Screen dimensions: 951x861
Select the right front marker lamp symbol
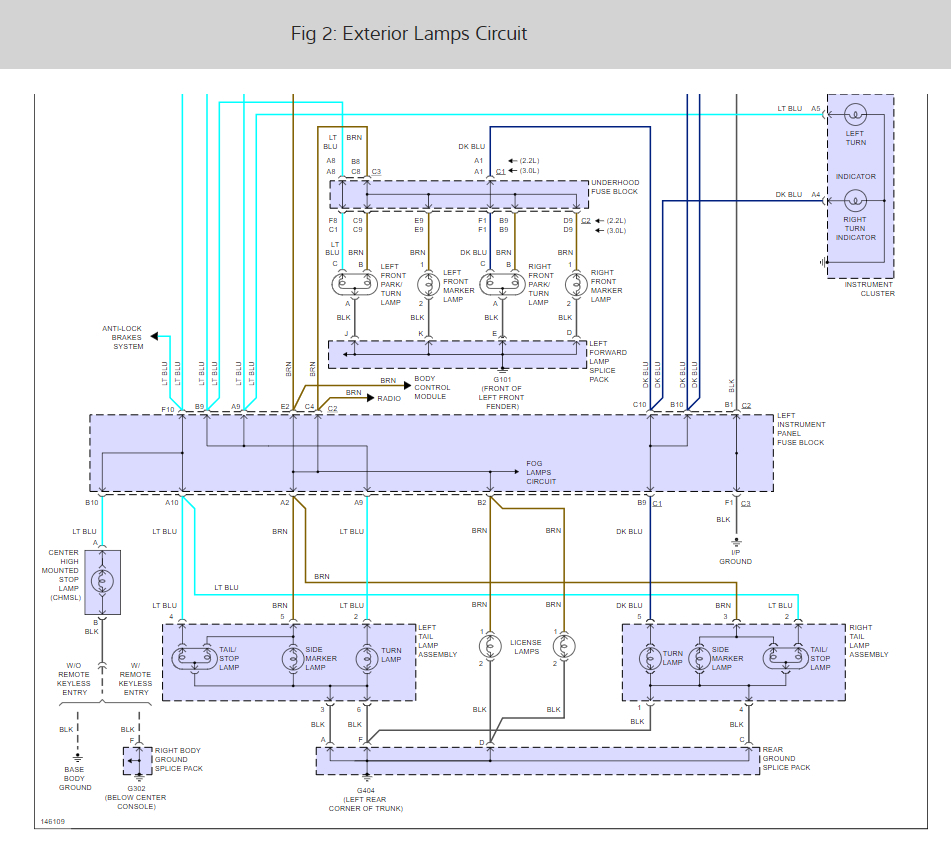[576, 284]
